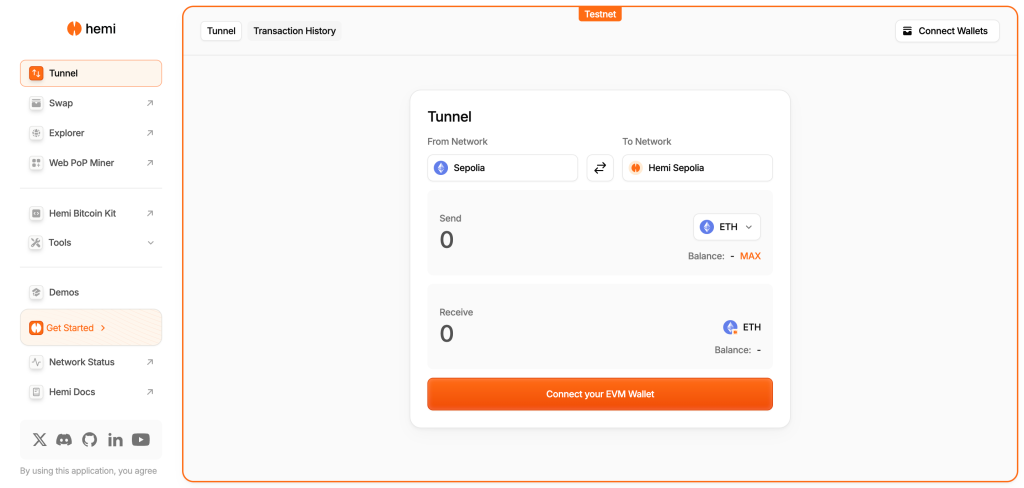The height and width of the screenshot is (488, 1024).
Task: Click the Web PoP Miner external-link arrow
Action: click(150, 163)
